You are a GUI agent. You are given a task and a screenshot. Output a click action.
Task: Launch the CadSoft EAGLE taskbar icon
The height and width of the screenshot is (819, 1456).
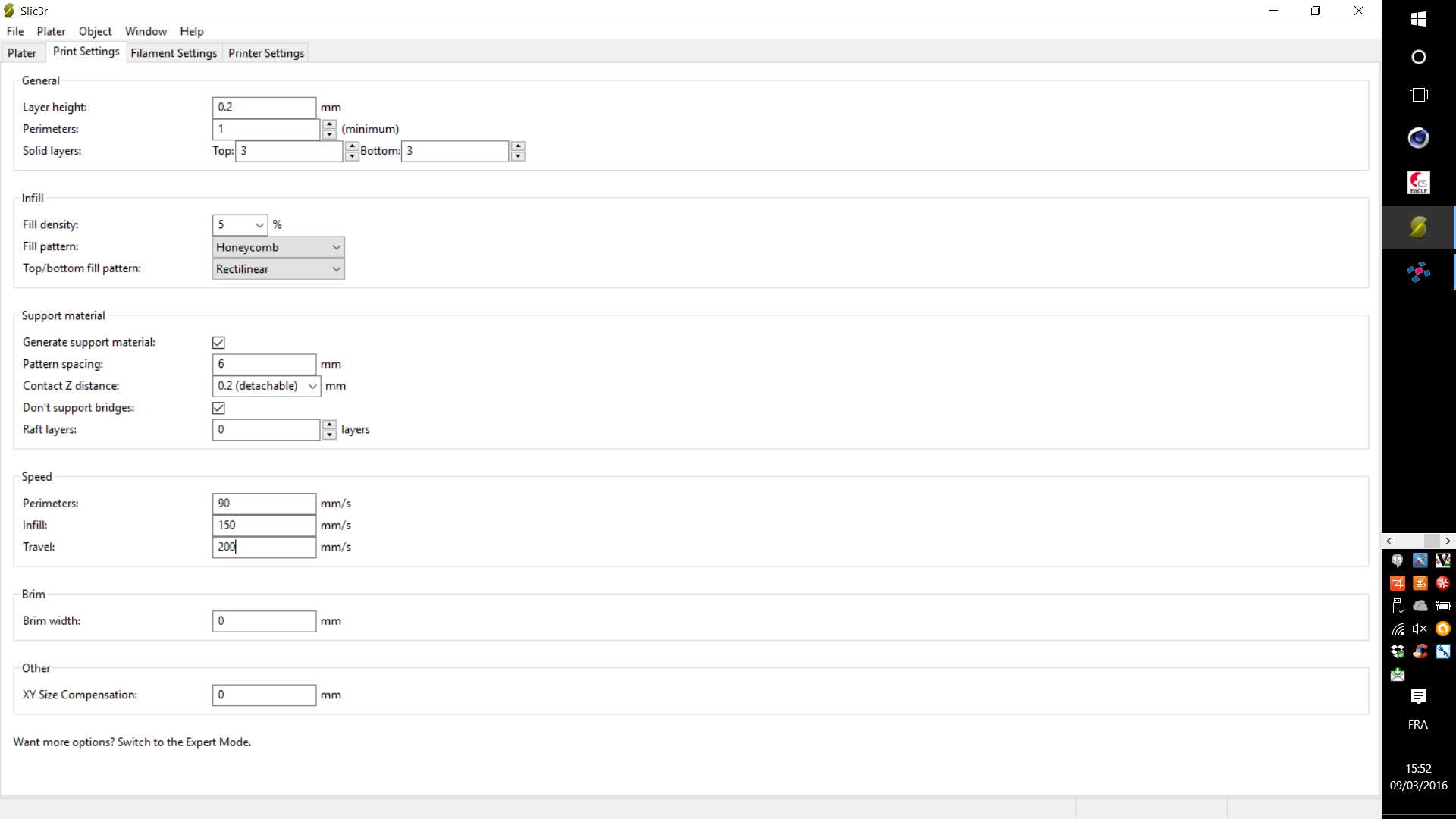tap(1418, 182)
